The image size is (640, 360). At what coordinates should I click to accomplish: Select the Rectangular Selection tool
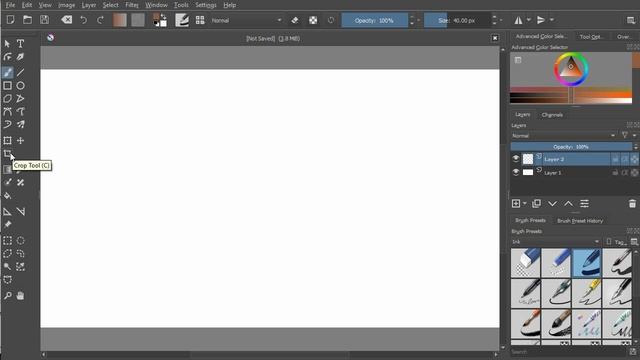coord(7,241)
